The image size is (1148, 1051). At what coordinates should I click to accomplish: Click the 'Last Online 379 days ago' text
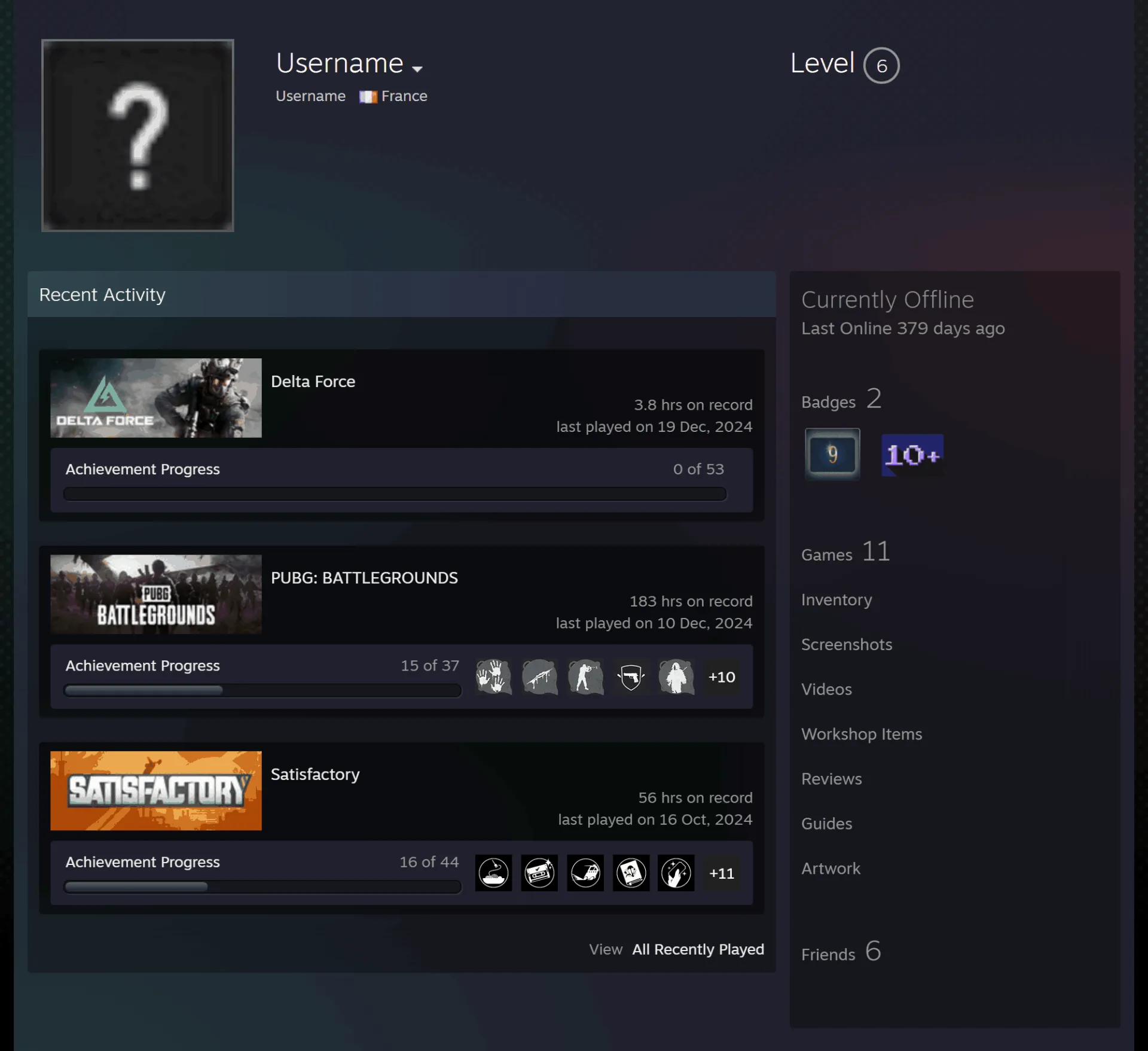[903, 328]
